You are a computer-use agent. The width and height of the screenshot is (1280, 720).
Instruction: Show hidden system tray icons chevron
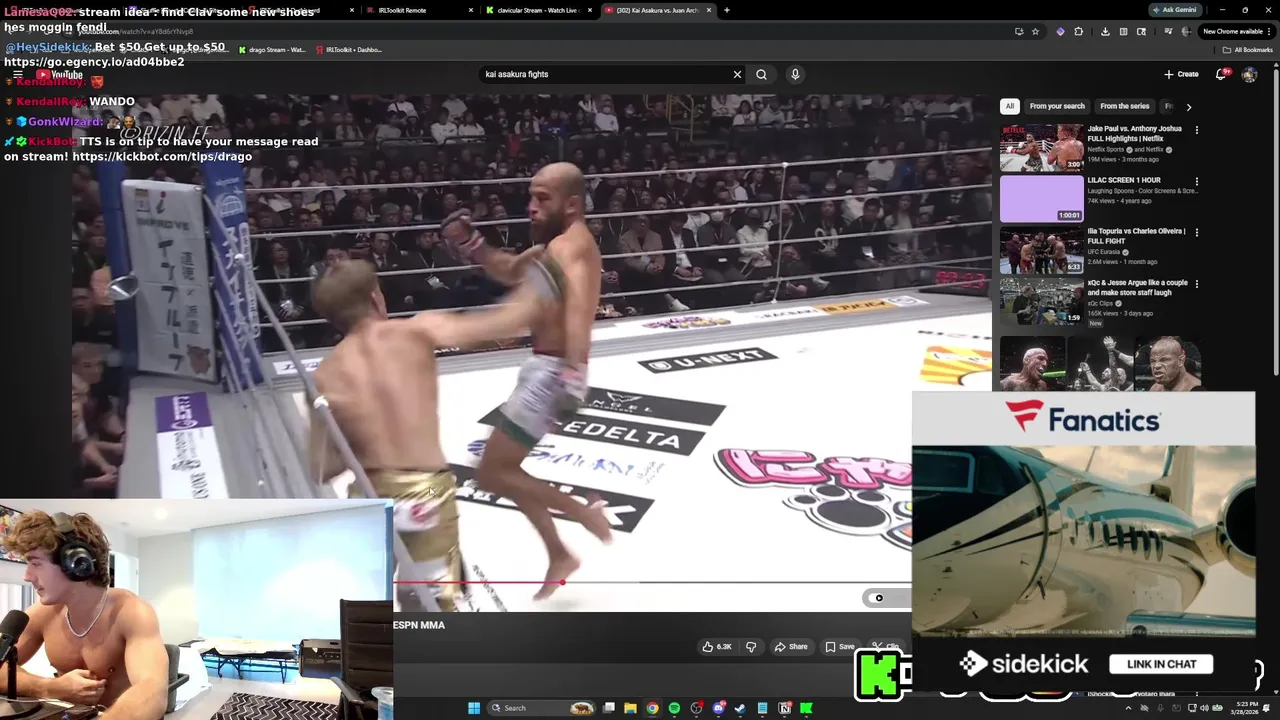pos(1128,708)
